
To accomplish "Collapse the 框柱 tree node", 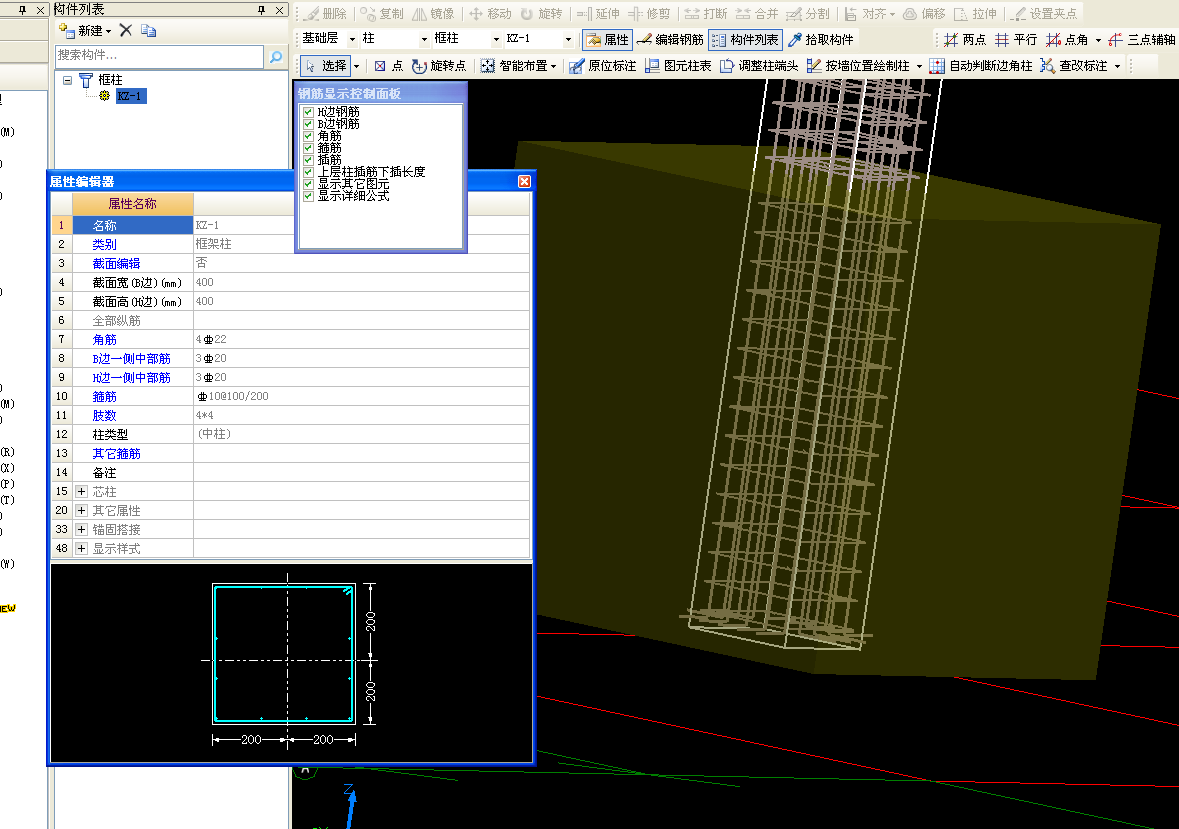I will tap(67, 79).
